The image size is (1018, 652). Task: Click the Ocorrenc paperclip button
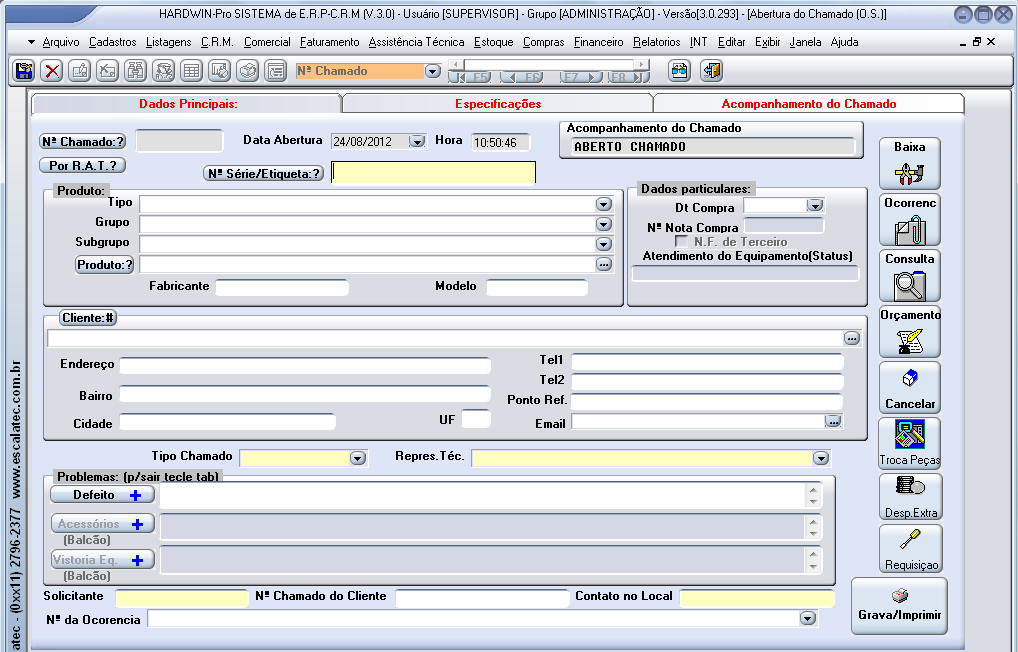pos(910,219)
